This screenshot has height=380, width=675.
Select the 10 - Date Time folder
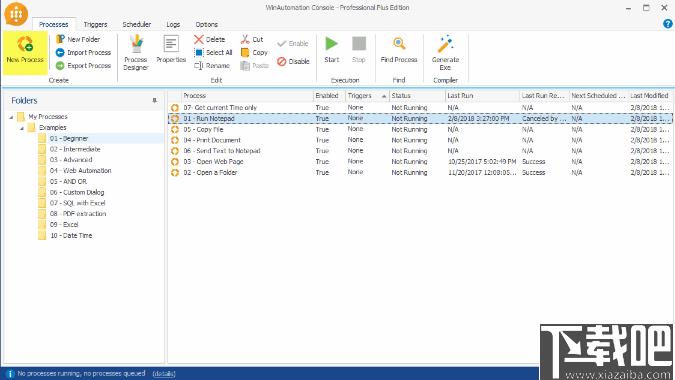pyautogui.click(x=71, y=236)
